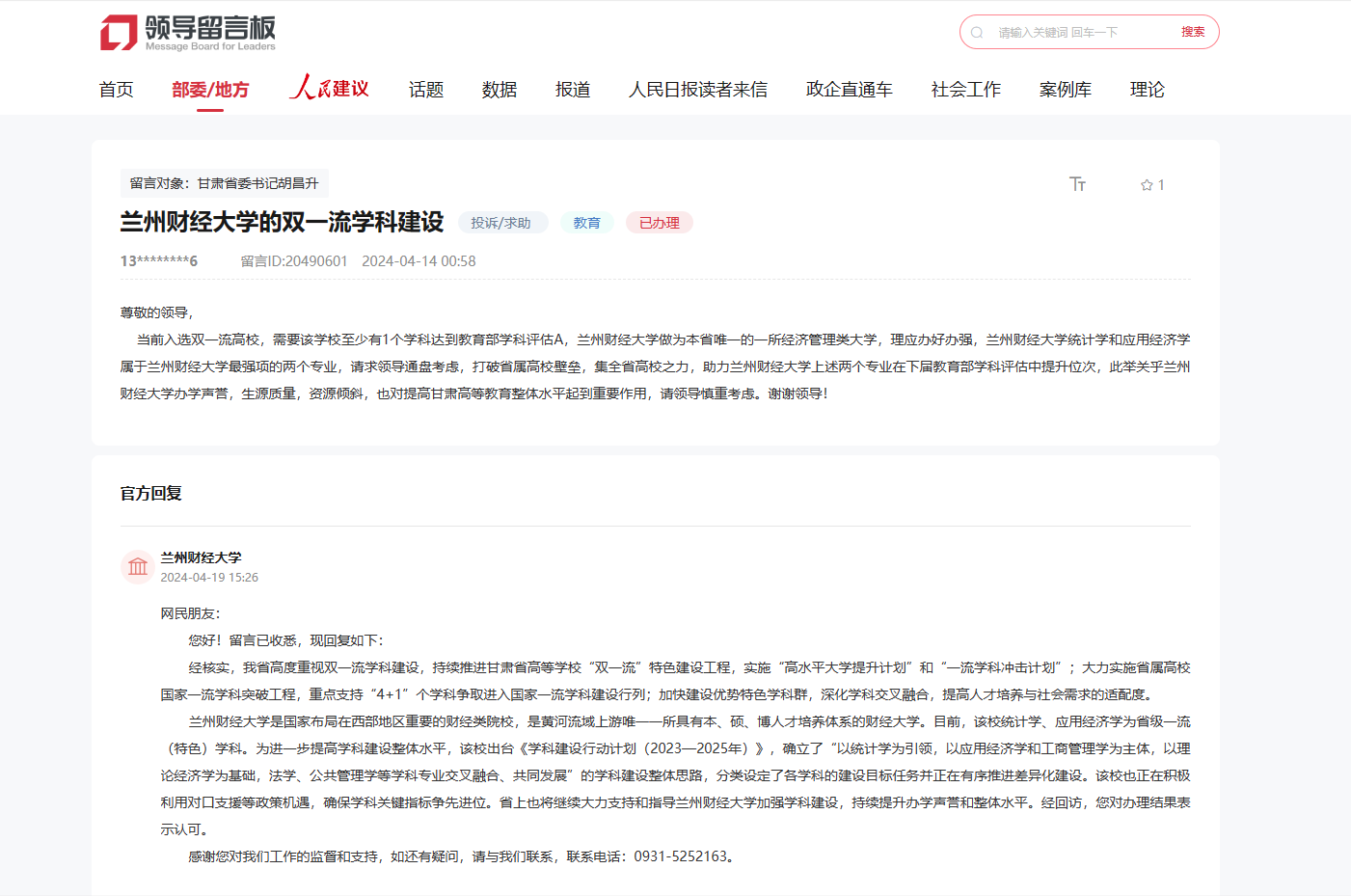Open the 政企直通车 nav item
This screenshot has width=1351, height=896.
point(850,90)
